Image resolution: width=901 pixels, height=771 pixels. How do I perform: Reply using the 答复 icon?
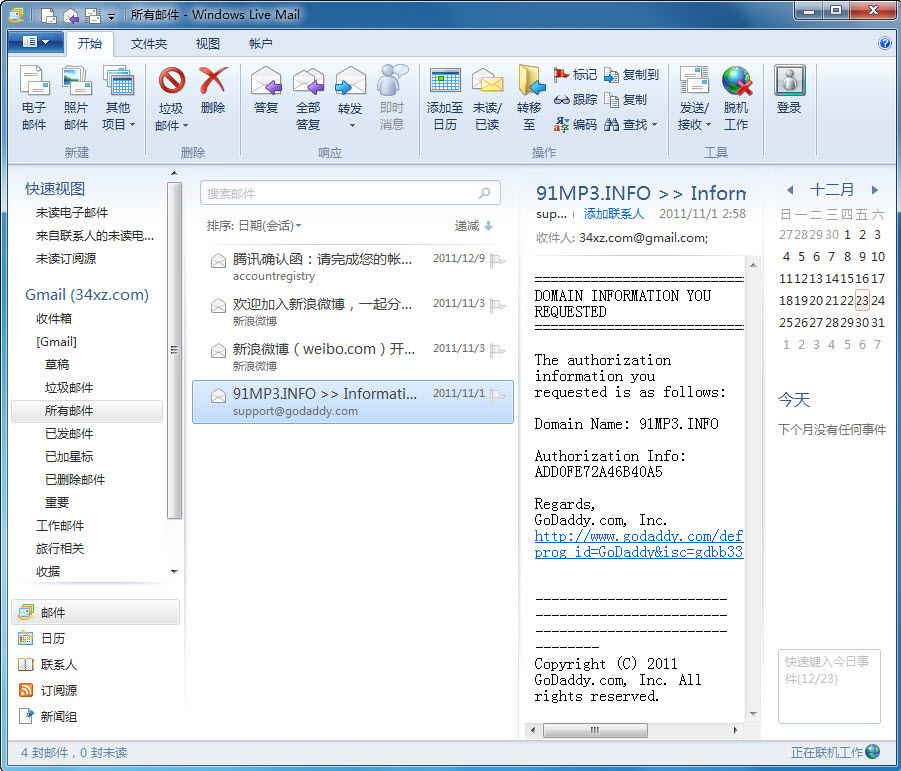266,91
